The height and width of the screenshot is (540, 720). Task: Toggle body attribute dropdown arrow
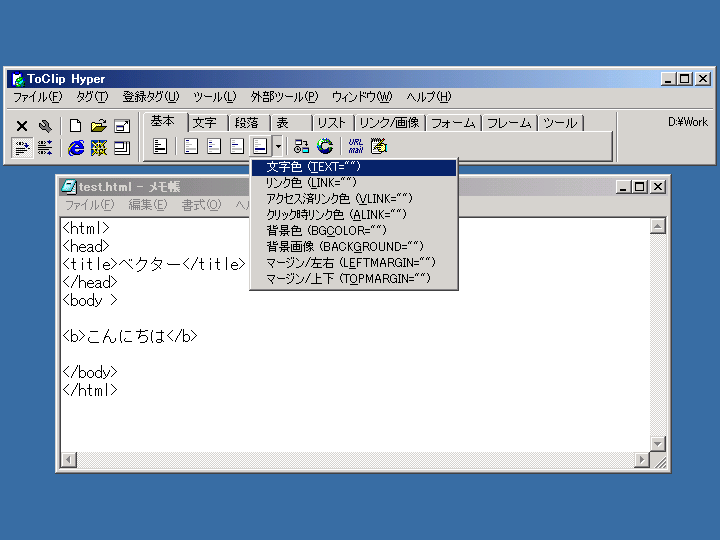[x=278, y=146]
